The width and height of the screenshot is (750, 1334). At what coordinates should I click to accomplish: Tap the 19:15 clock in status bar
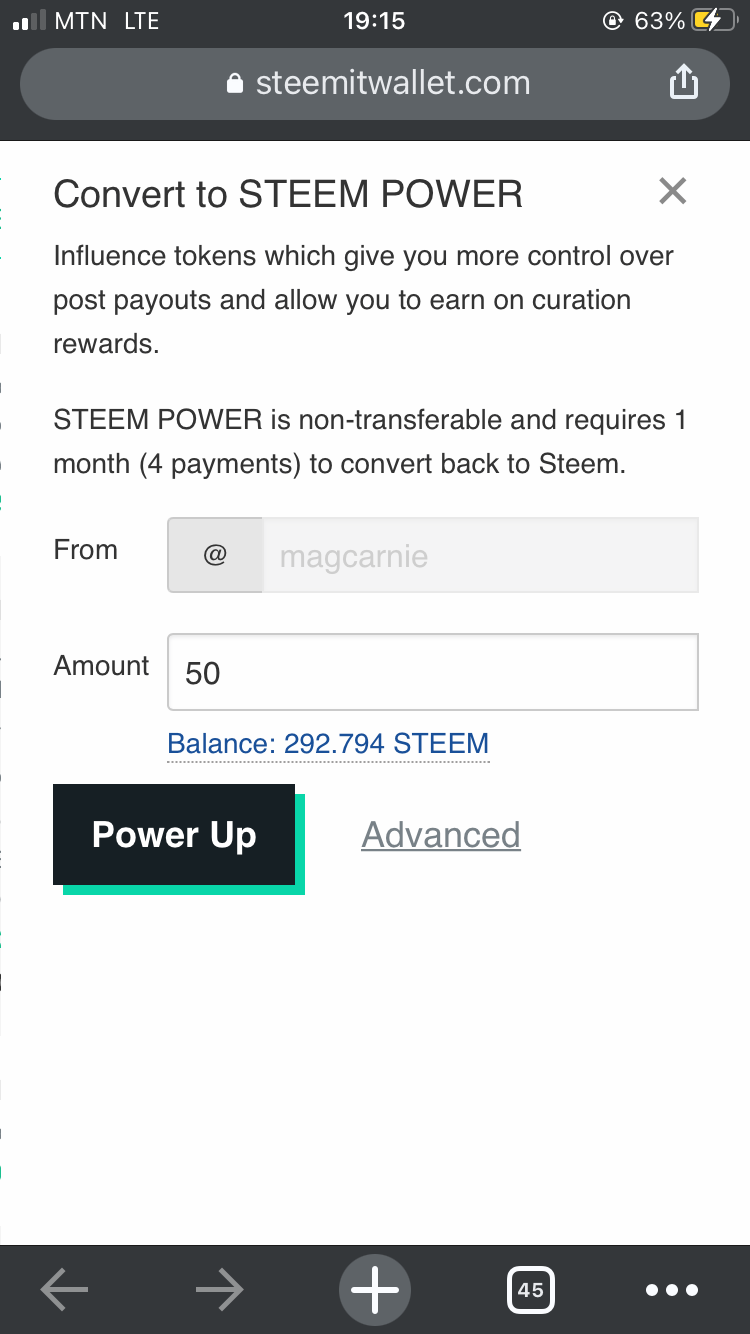(374, 20)
